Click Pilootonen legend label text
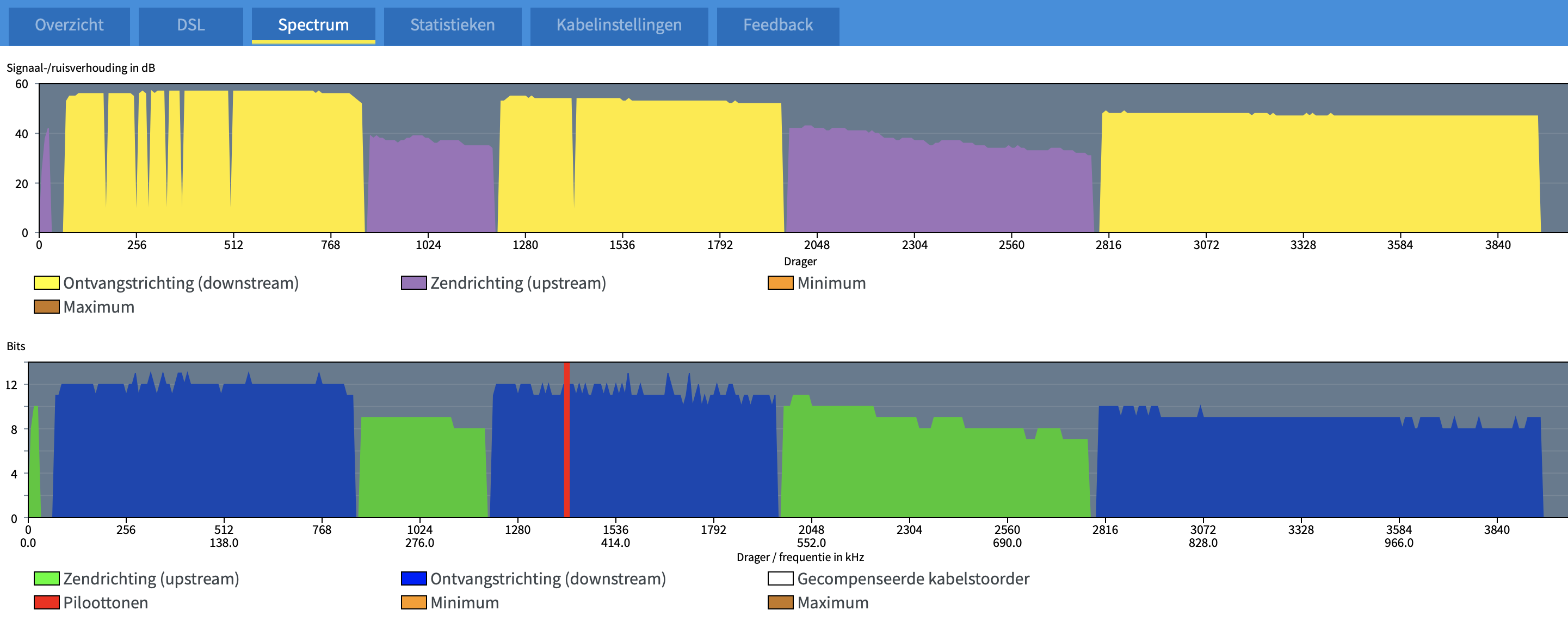Viewport: 1568px width, 635px height. tap(106, 603)
